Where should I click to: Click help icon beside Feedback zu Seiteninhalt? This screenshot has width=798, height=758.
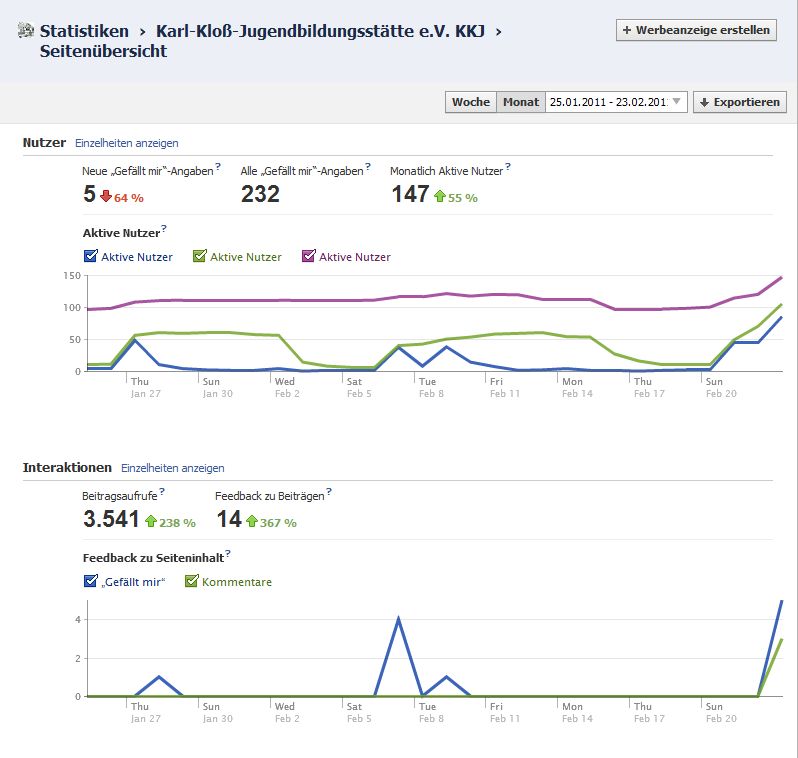(x=228, y=553)
